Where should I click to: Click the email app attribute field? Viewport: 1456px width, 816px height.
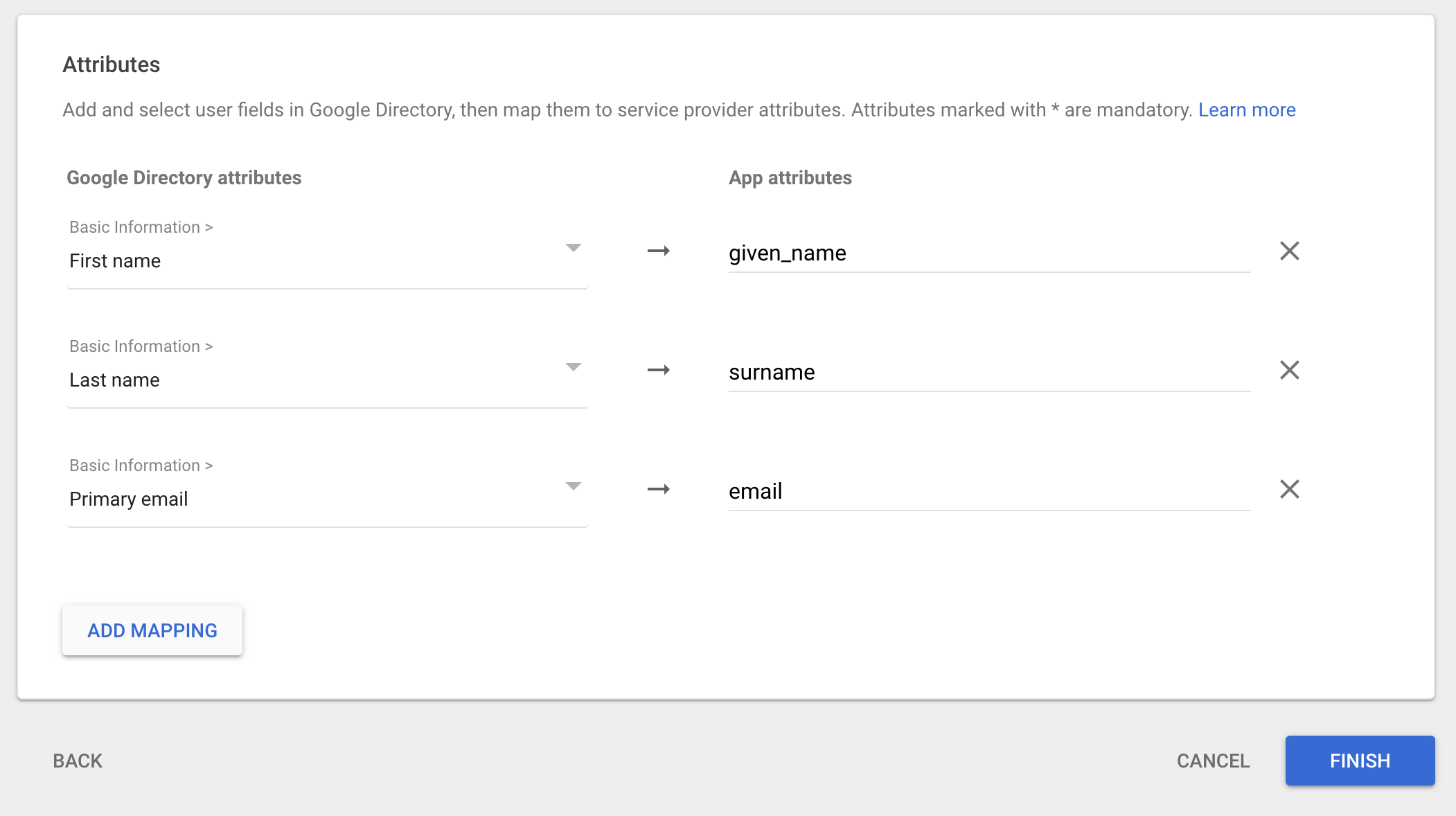click(988, 492)
